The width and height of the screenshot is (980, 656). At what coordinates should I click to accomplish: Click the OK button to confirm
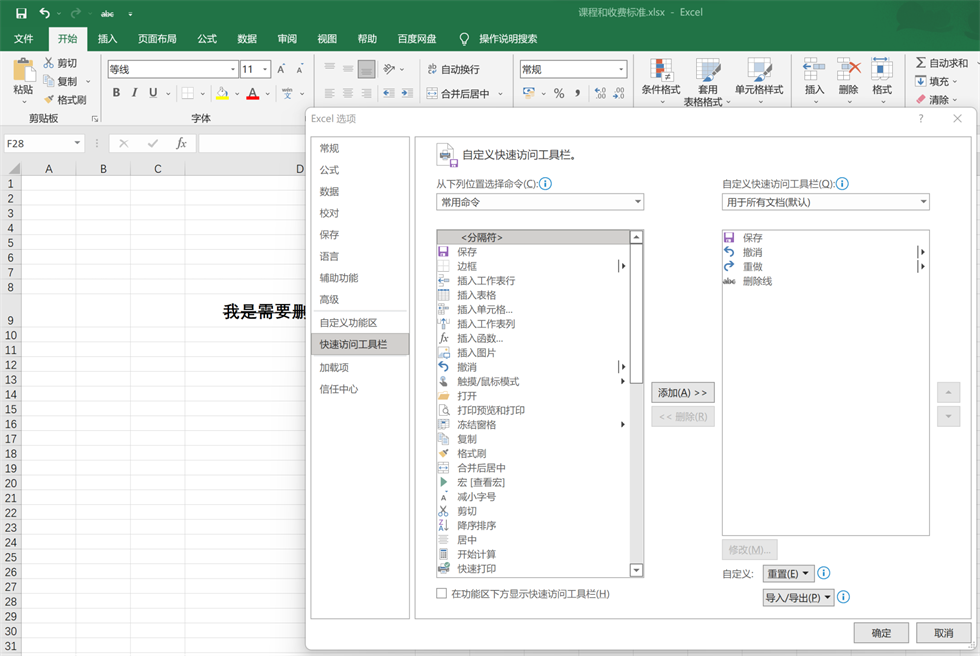(881, 633)
